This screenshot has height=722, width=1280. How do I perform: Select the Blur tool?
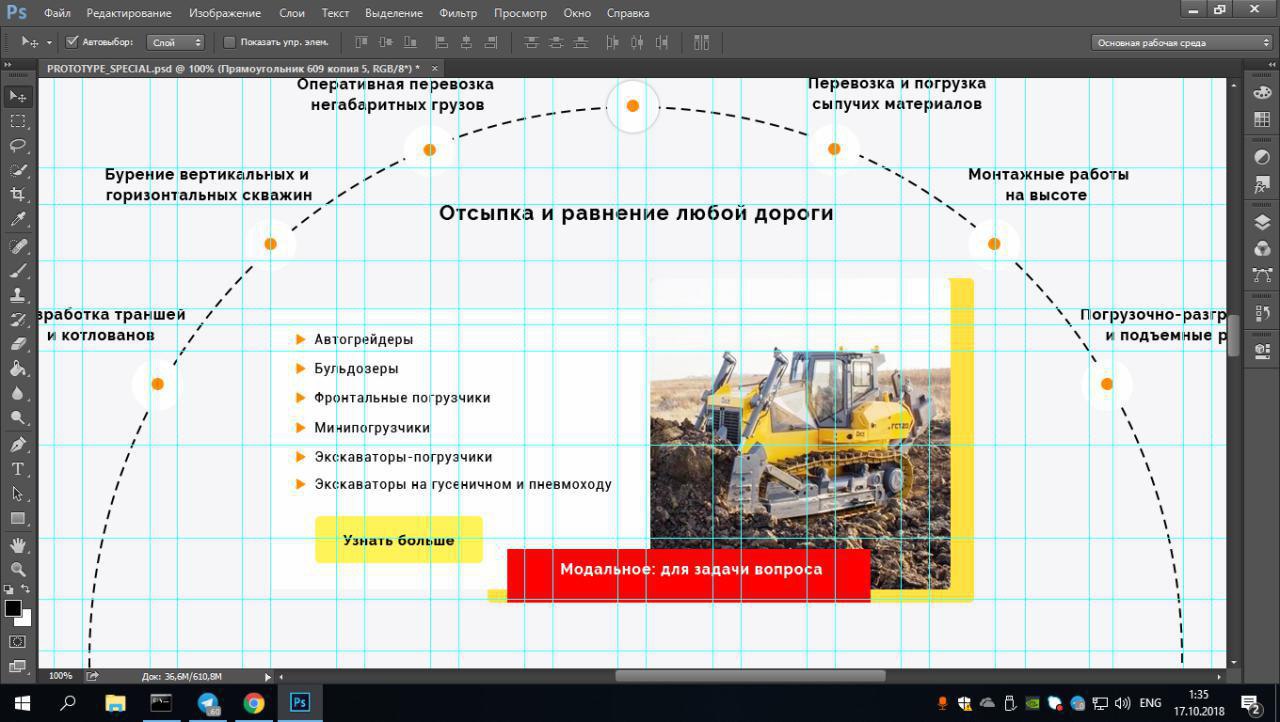point(18,394)
